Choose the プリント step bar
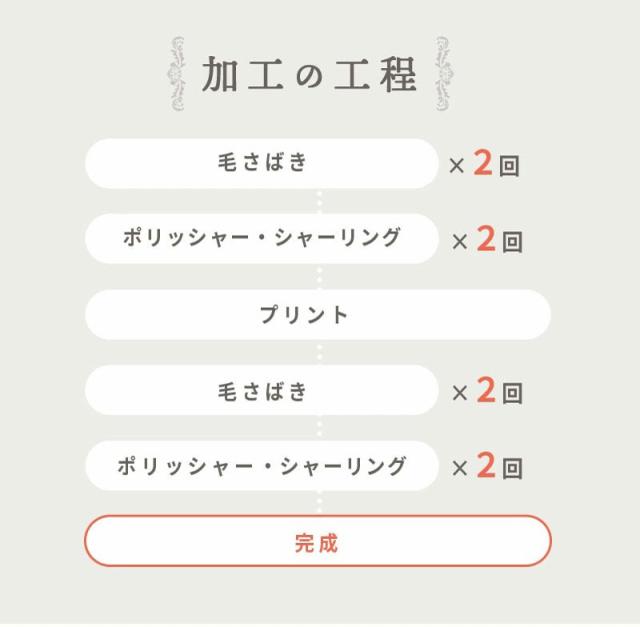Screen dimensions: 640x627 coord(318,315)
